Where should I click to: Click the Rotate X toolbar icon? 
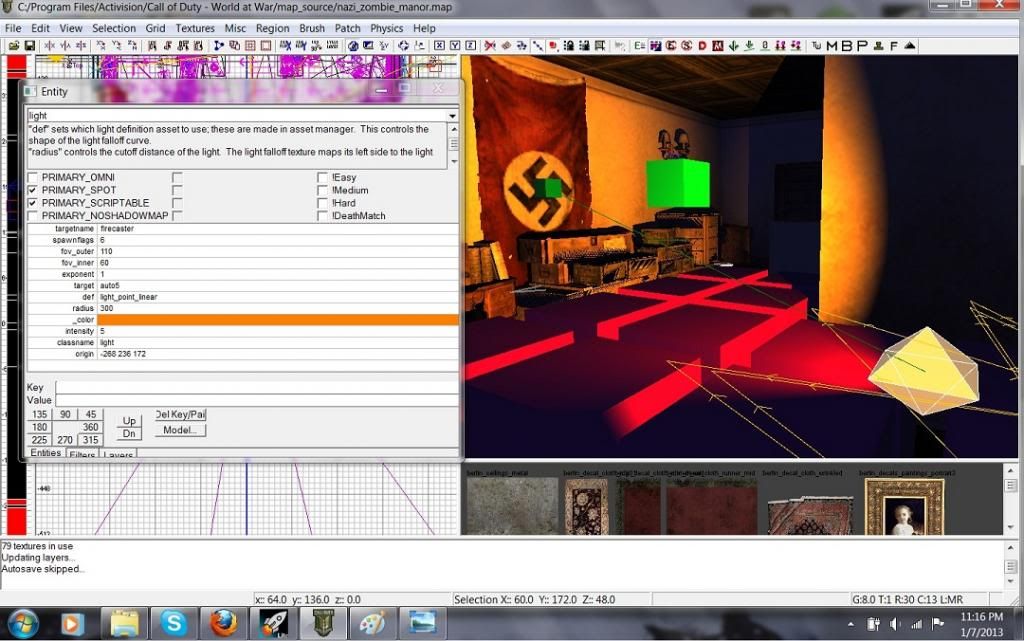[101, 46]
